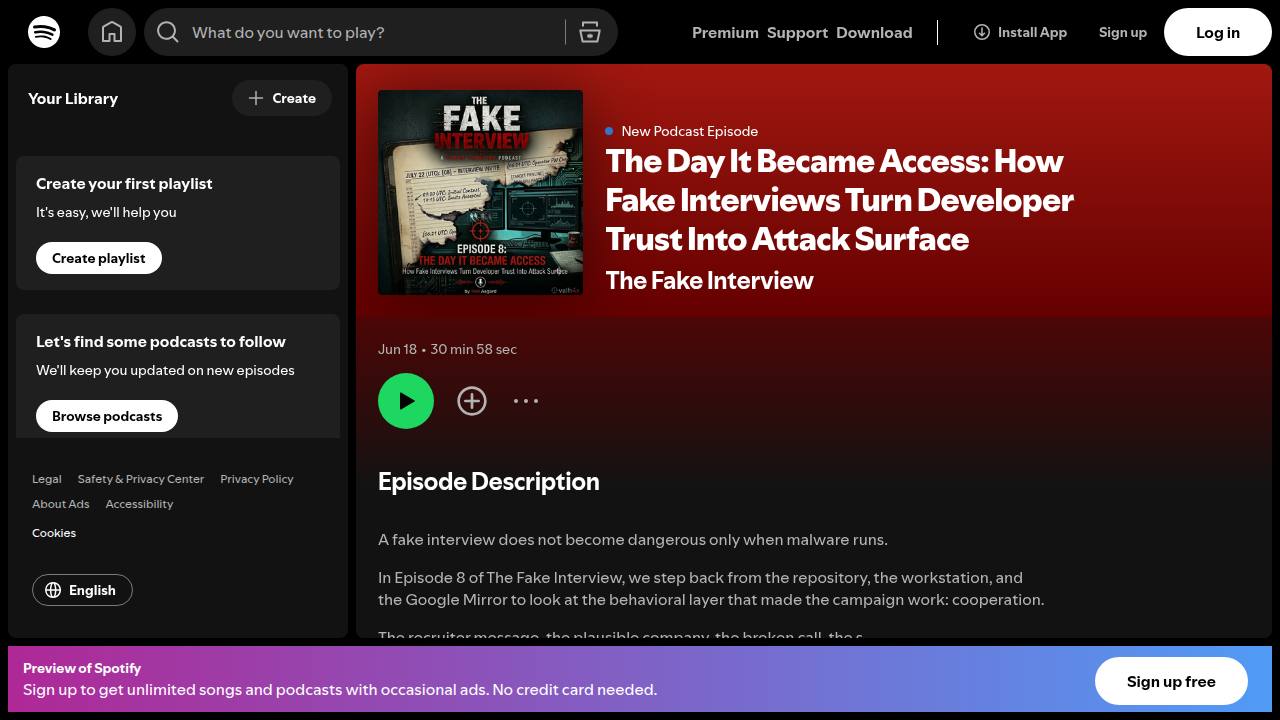Open the Legal link

pos(46,479)
